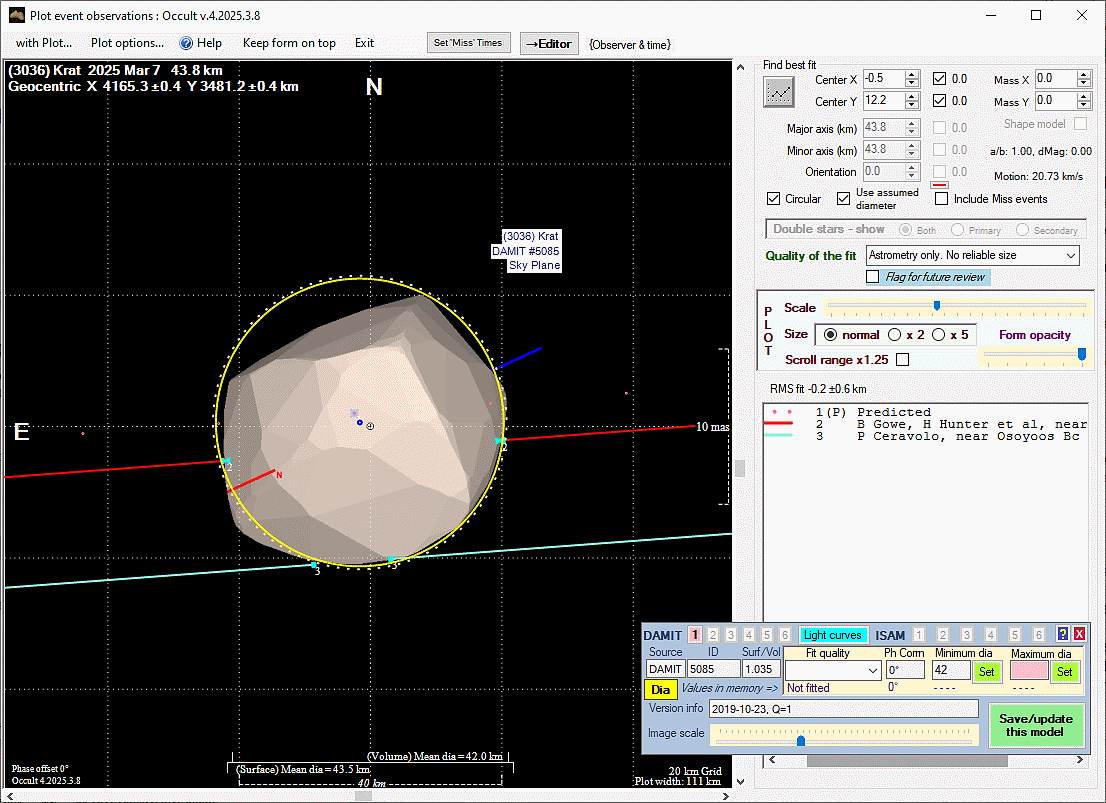The height and width of the screenshot is (803, 1106).
Task: Click the Version info text field
Action: coord(844,708)
